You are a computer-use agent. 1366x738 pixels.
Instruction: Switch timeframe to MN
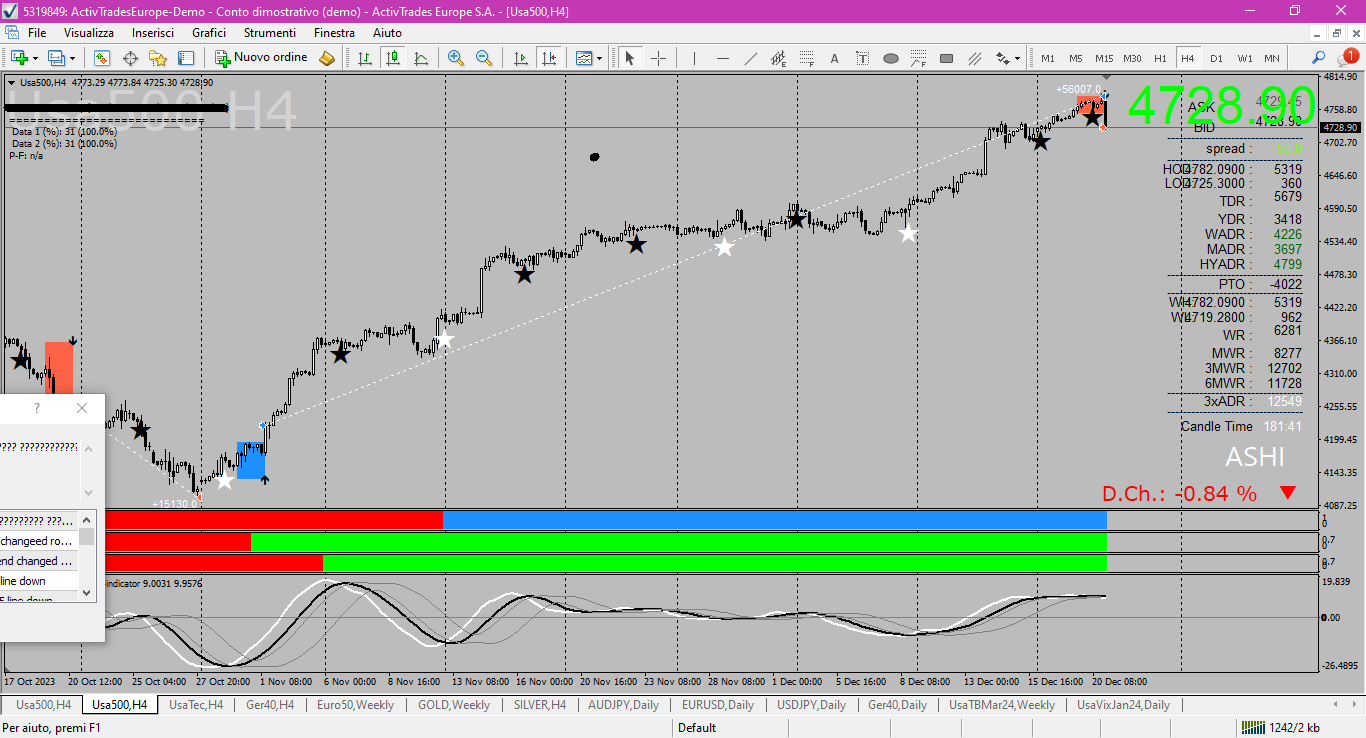pyautogui.click(x=1272, y=58)
